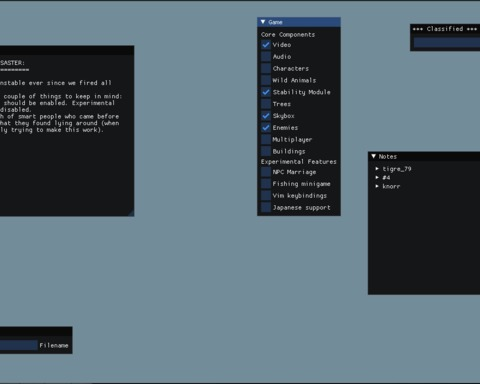The width and height of the screenshot is (480, 384).
Task: Click the Classified window text field
Action: (447, 43)
